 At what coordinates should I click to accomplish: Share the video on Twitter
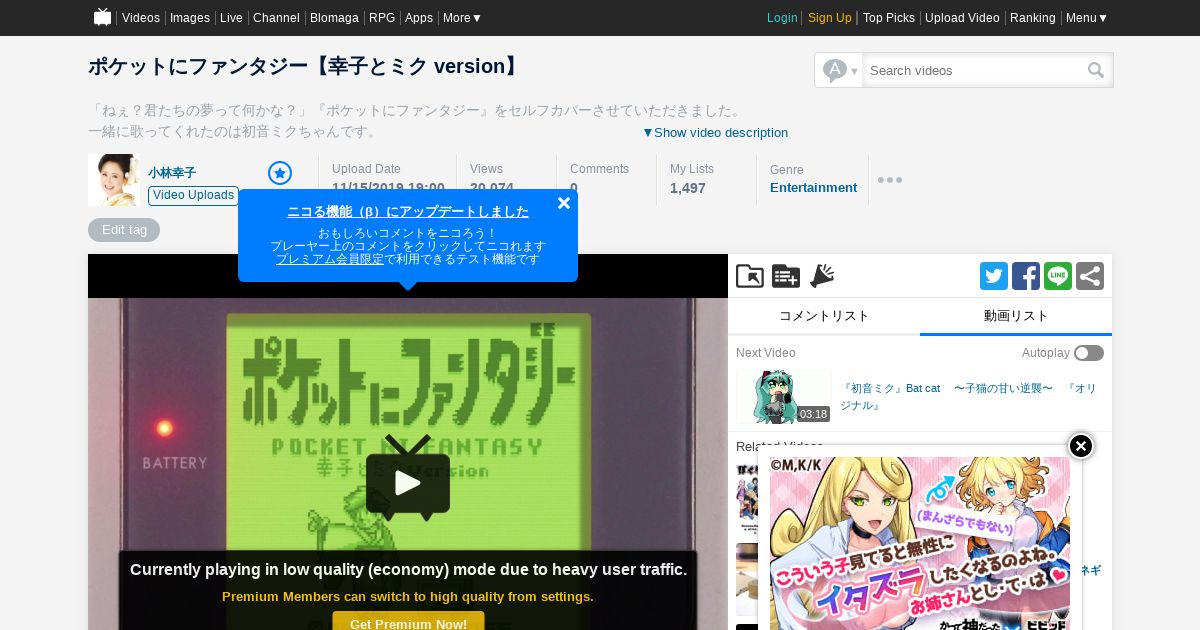pyautogui.click(x=994, y=276)
